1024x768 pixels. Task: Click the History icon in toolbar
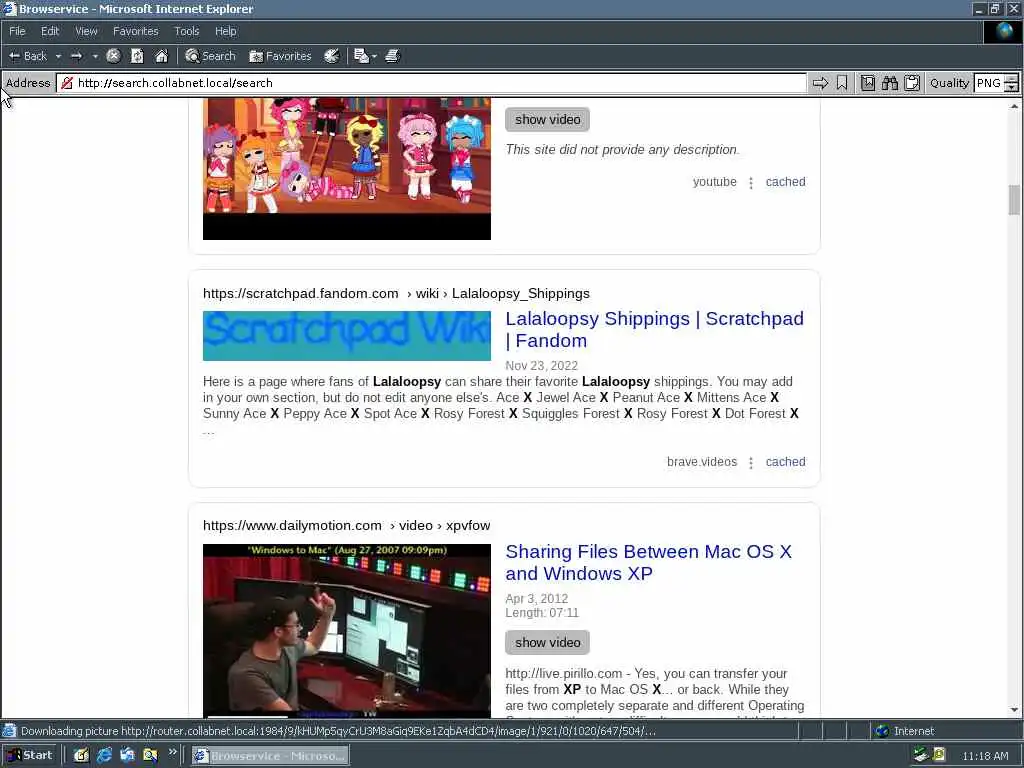[x=331, y=56]
